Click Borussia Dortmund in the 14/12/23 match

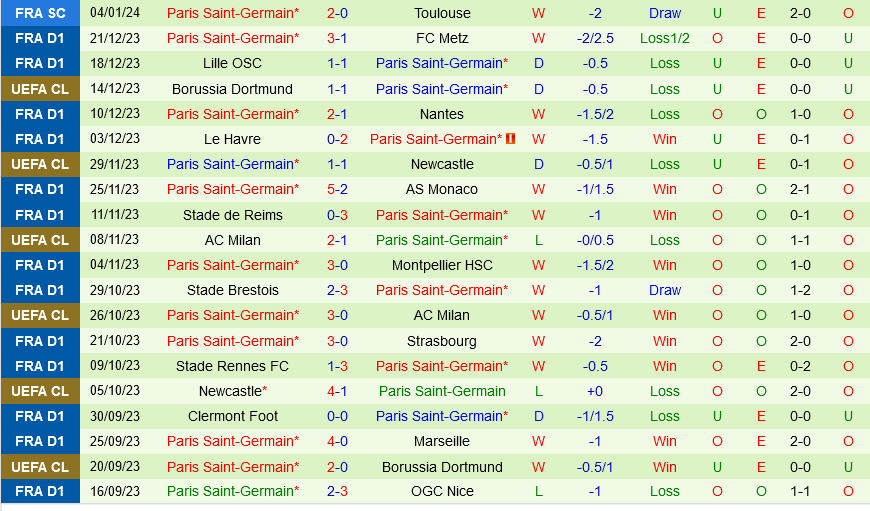point(233,89)
